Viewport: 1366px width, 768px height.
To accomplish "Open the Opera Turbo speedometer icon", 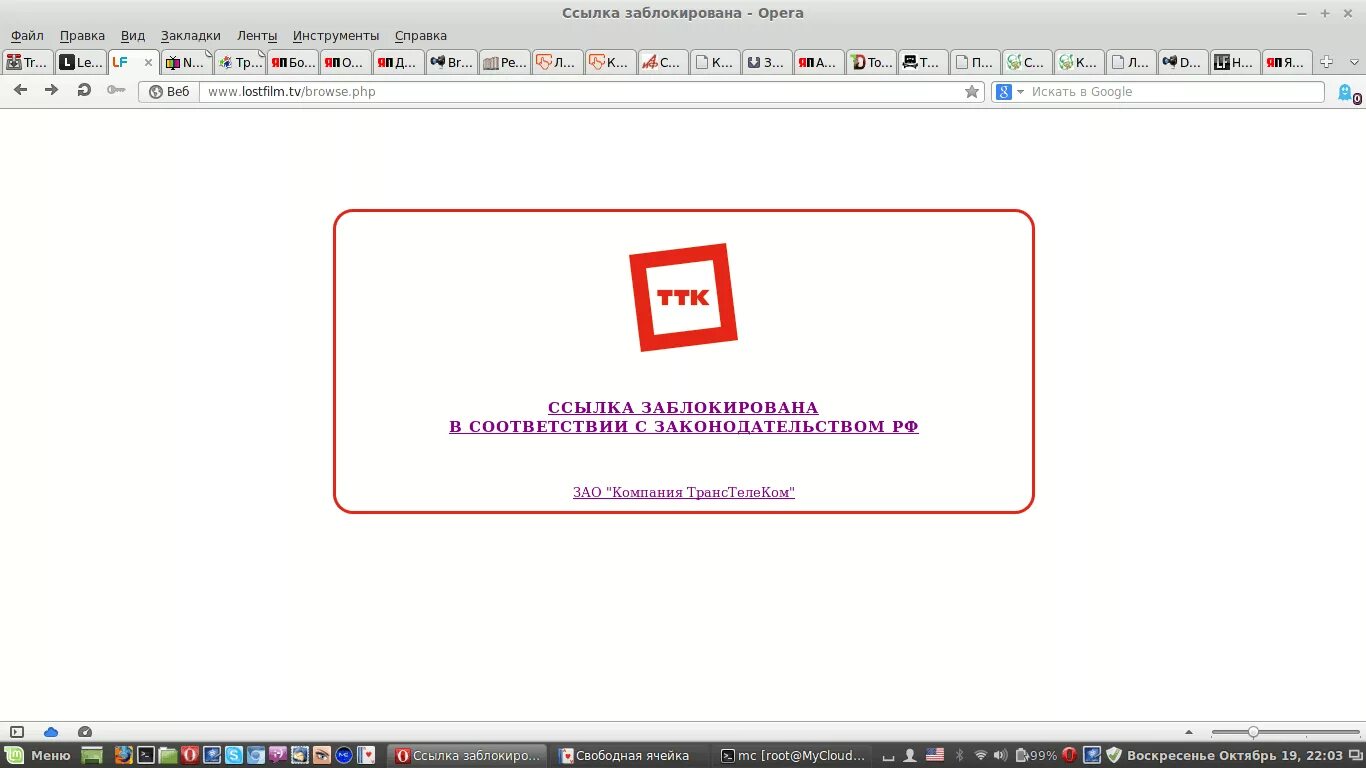I will 85,732.
